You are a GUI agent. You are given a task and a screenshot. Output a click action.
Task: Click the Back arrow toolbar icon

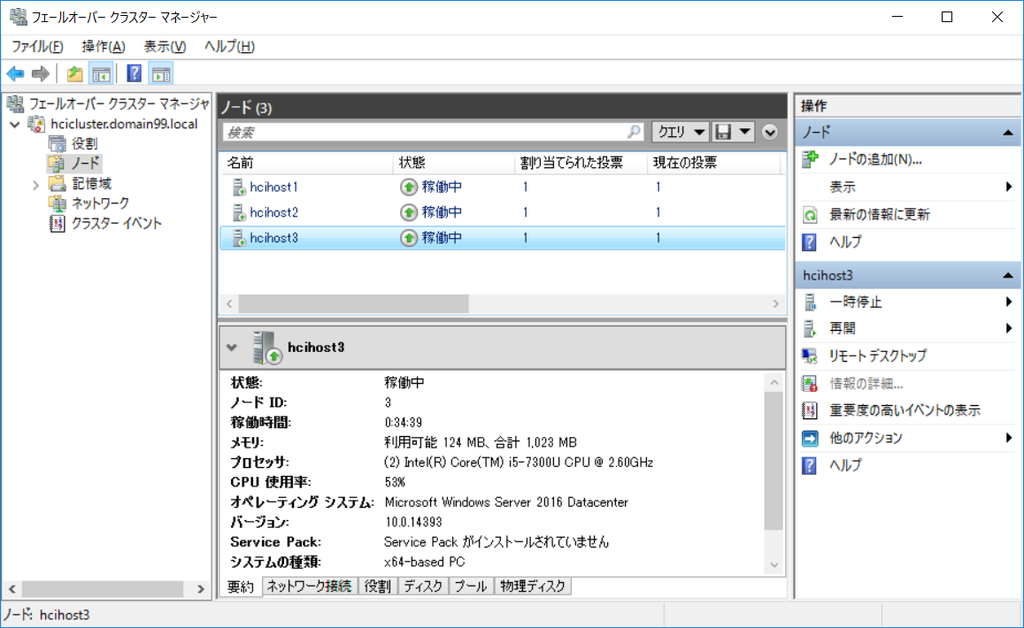tap(15, 74)
